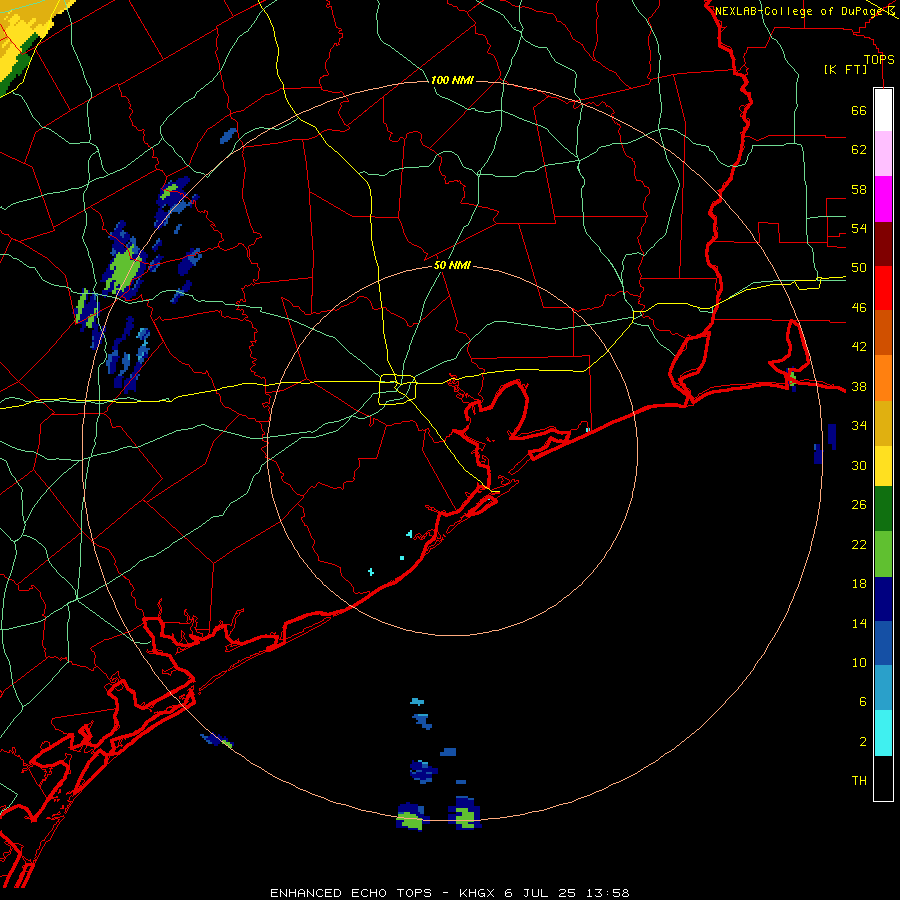Click the '[K FT]' units label
This screenshot has height=900, width=900.
pos(845,69)
